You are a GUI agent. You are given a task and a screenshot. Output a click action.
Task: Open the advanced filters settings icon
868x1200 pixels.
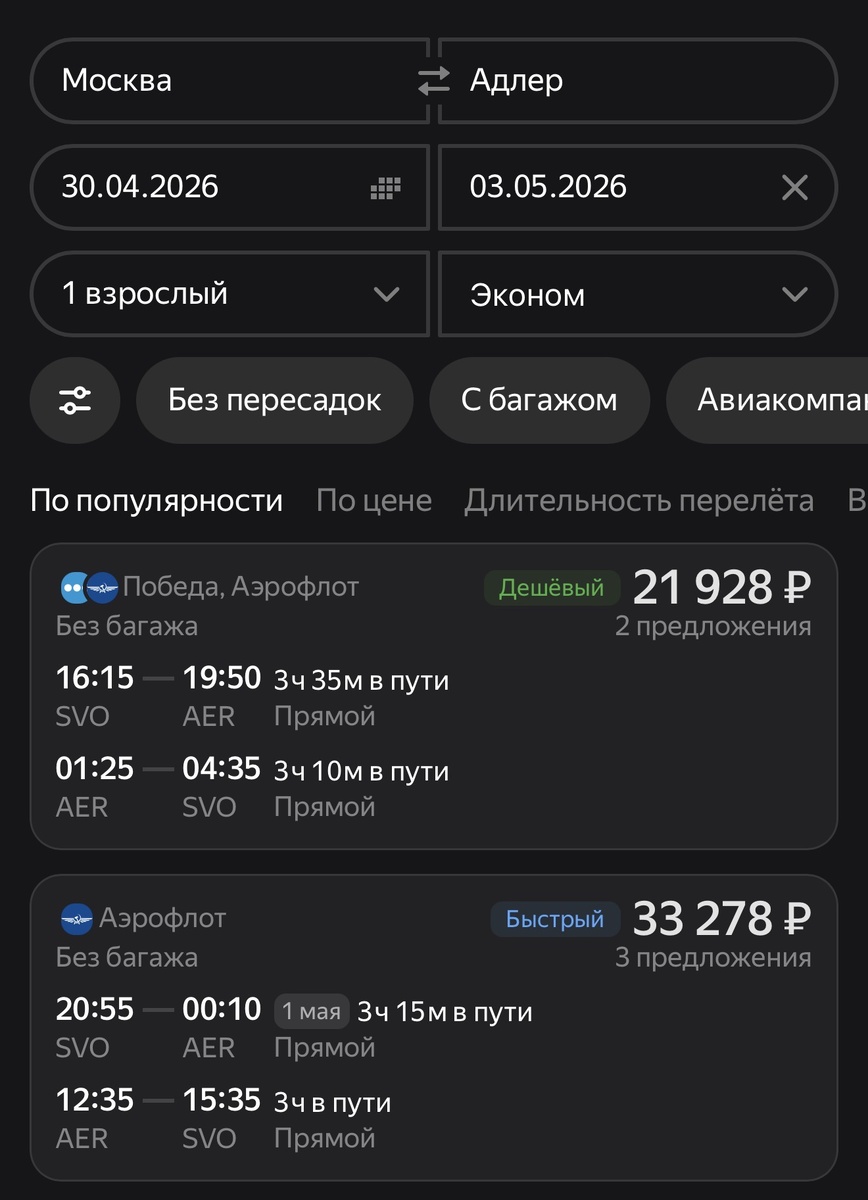pos(75,400)
